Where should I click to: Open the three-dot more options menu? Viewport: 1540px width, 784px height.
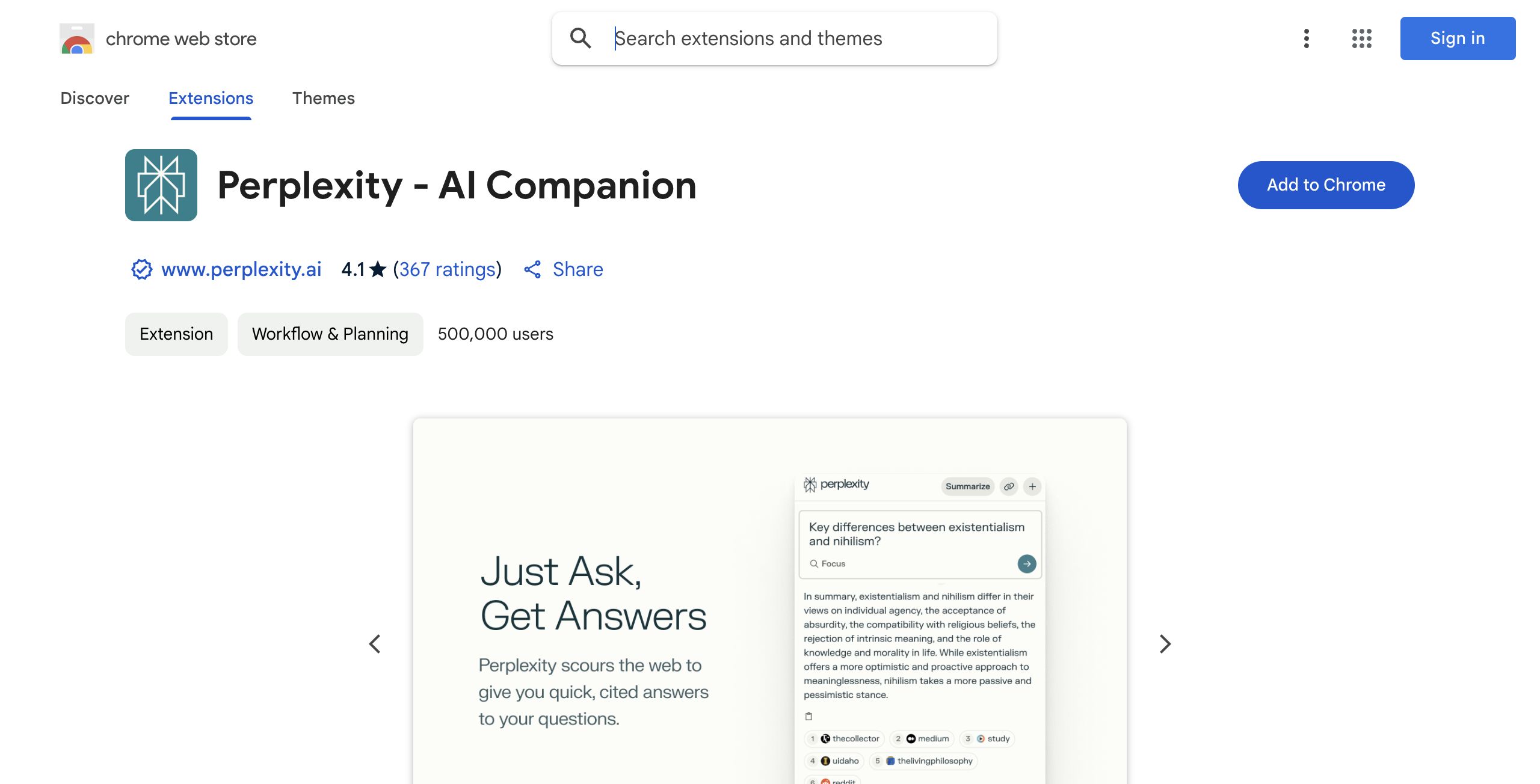pos(1306,38)
